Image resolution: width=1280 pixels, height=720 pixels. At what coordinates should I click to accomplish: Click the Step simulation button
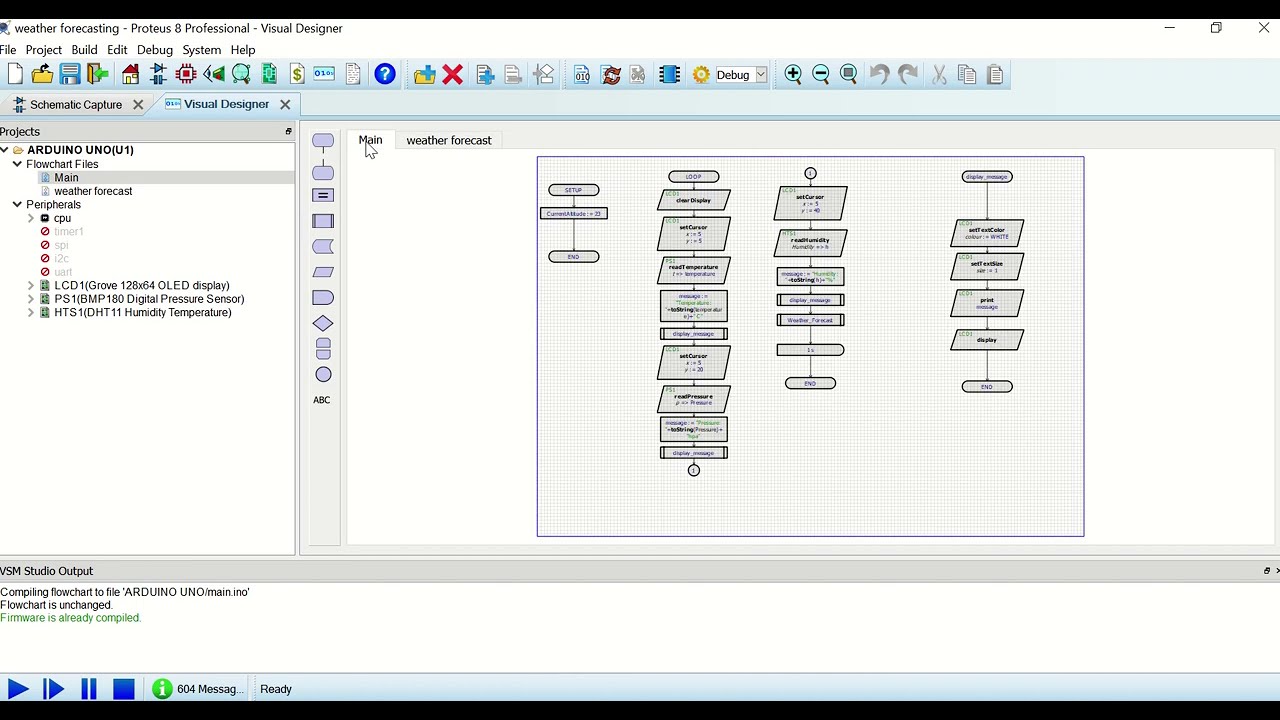(53, 689)
